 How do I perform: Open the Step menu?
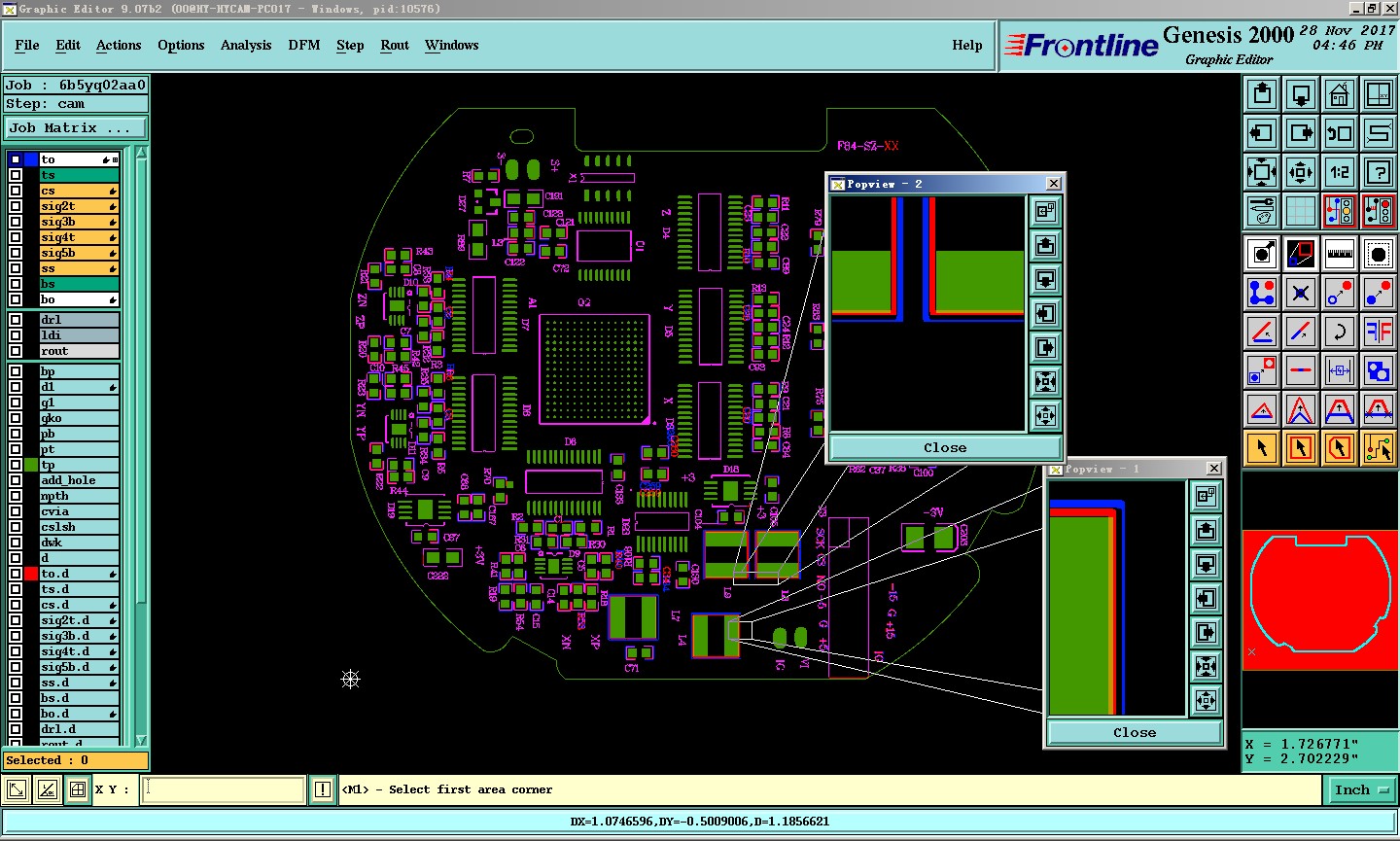click(350, 45)
